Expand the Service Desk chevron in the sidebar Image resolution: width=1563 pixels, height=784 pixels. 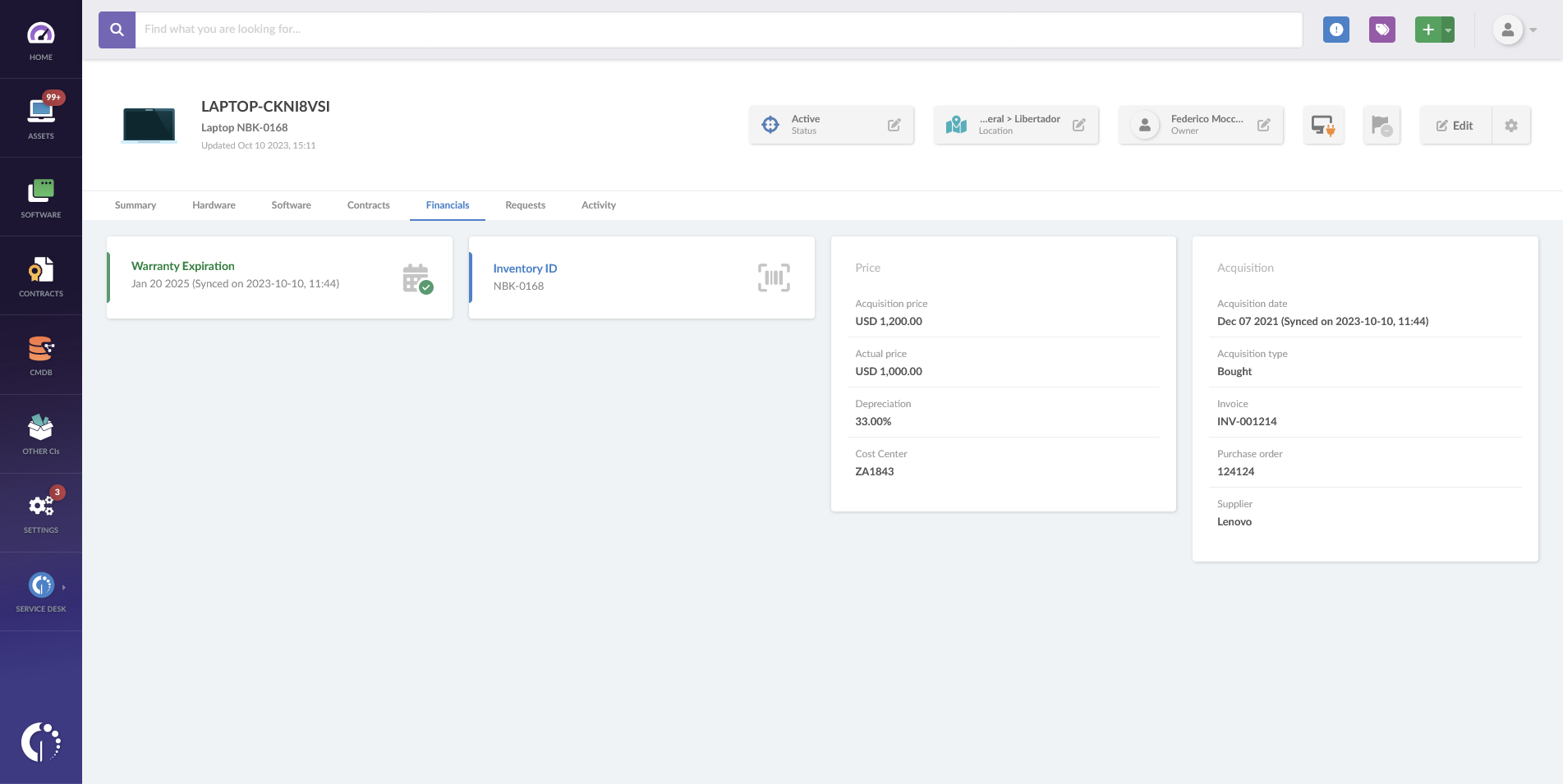tap(64, 587)
